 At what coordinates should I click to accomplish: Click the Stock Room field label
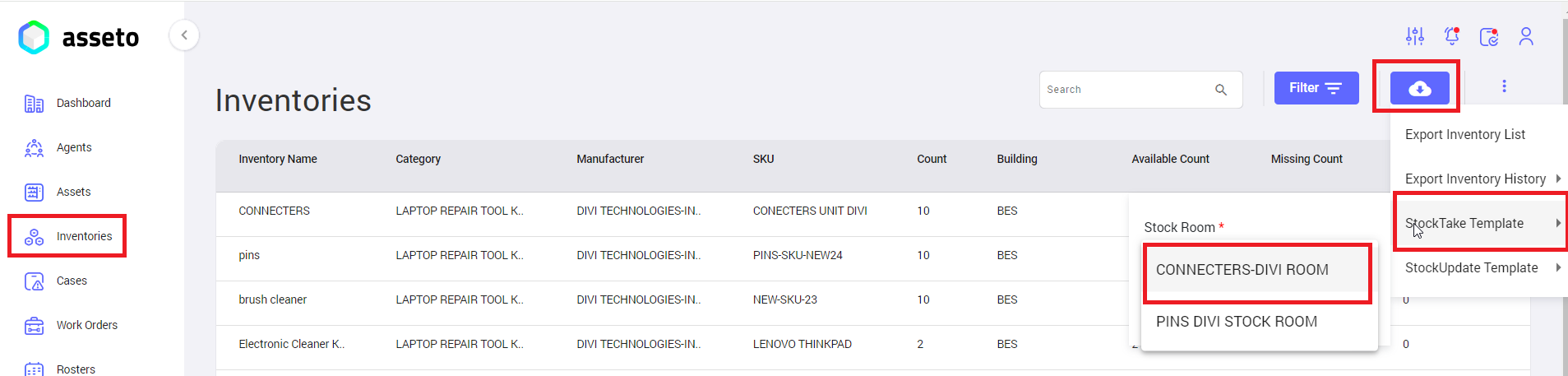click(1184, 227)
